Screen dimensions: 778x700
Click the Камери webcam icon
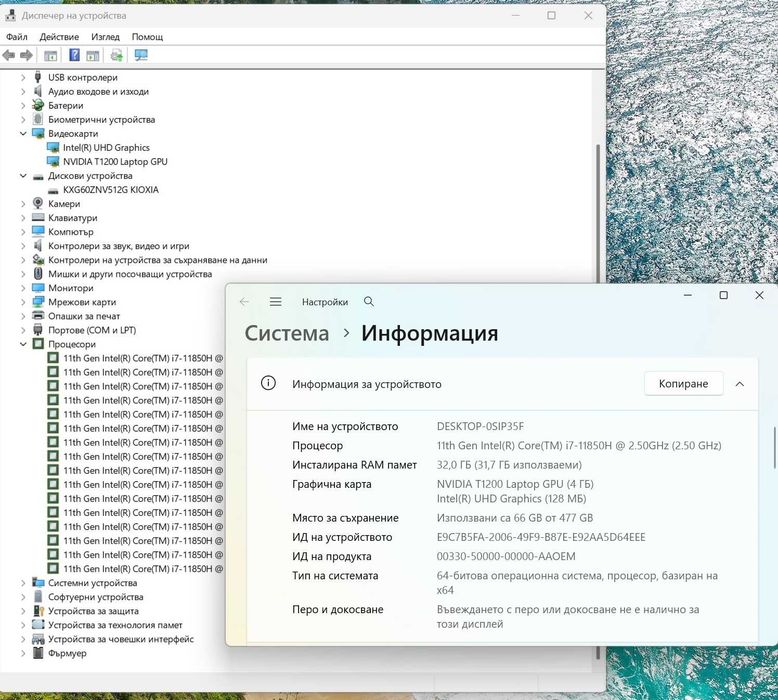(38, 203)
